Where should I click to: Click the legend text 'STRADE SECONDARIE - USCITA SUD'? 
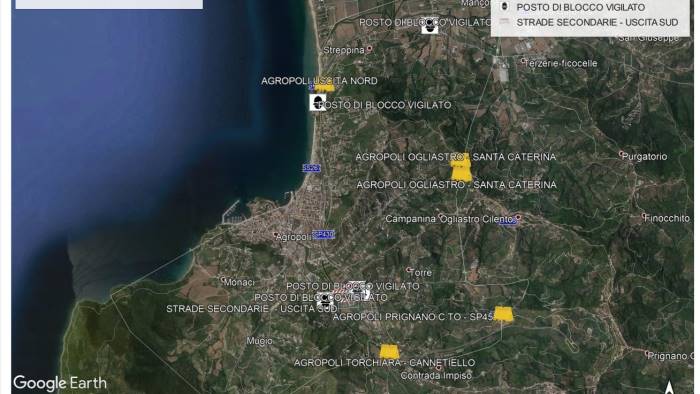click(x=597, y=22)
